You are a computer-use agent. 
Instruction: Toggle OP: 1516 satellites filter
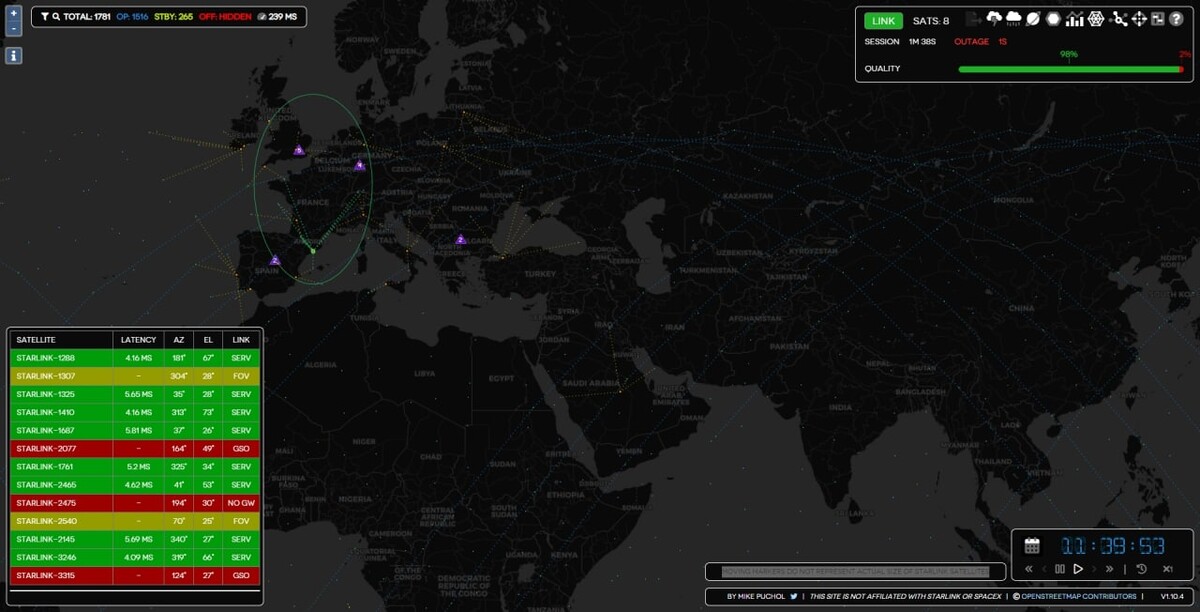pyautogui.click(x=131, y=17)
